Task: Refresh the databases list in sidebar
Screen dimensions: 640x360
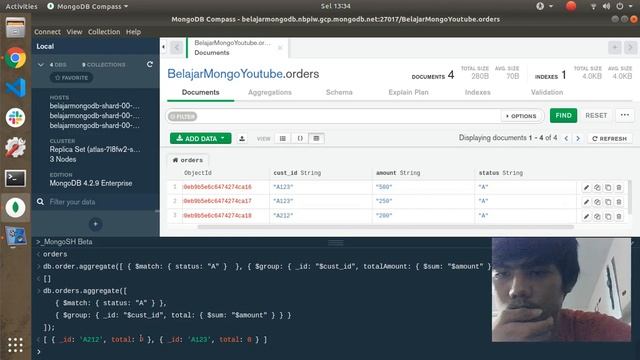Action: coord(150,64)
